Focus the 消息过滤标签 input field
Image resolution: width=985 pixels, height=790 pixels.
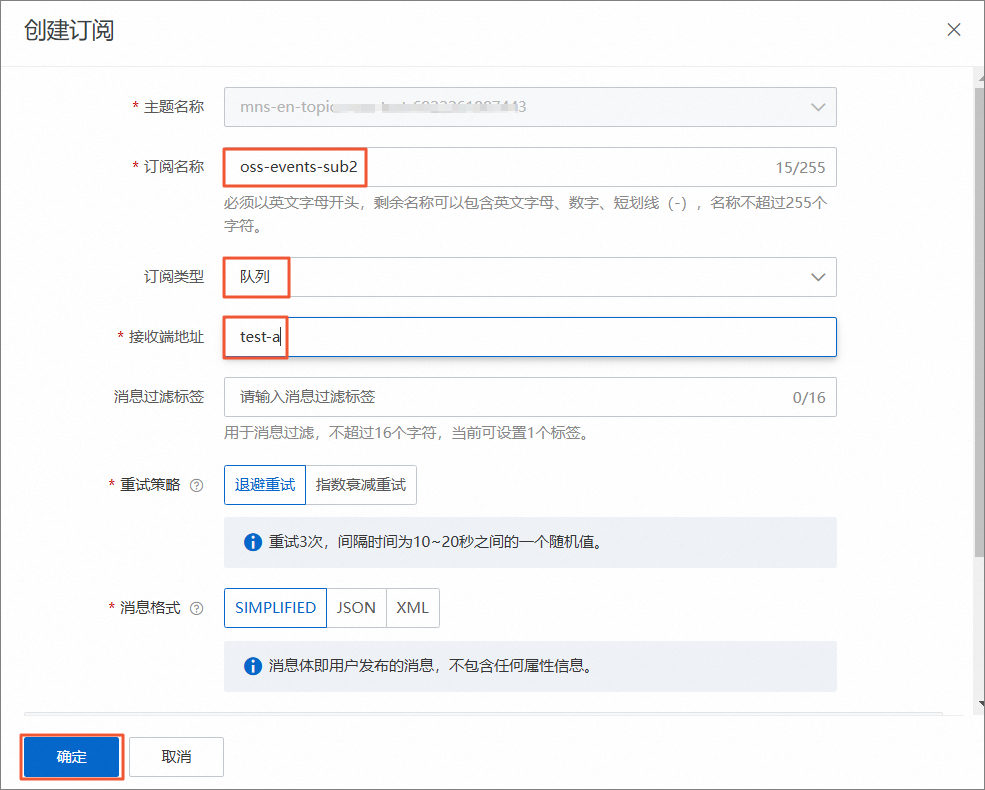point(530,397)
